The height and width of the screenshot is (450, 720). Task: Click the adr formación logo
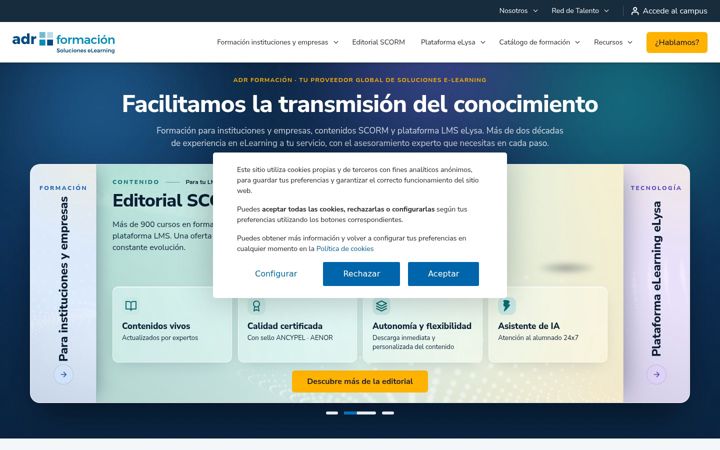(63, 42)
